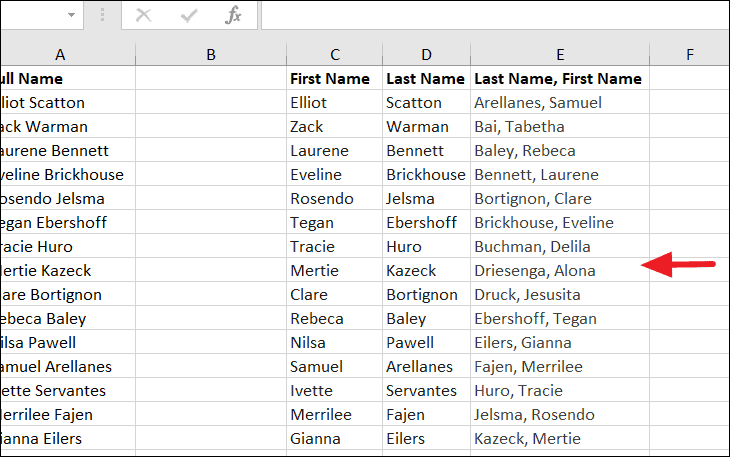Open the Insert Function fx dialog
This screenshot has height=457, width=730.
click(233, 15)
